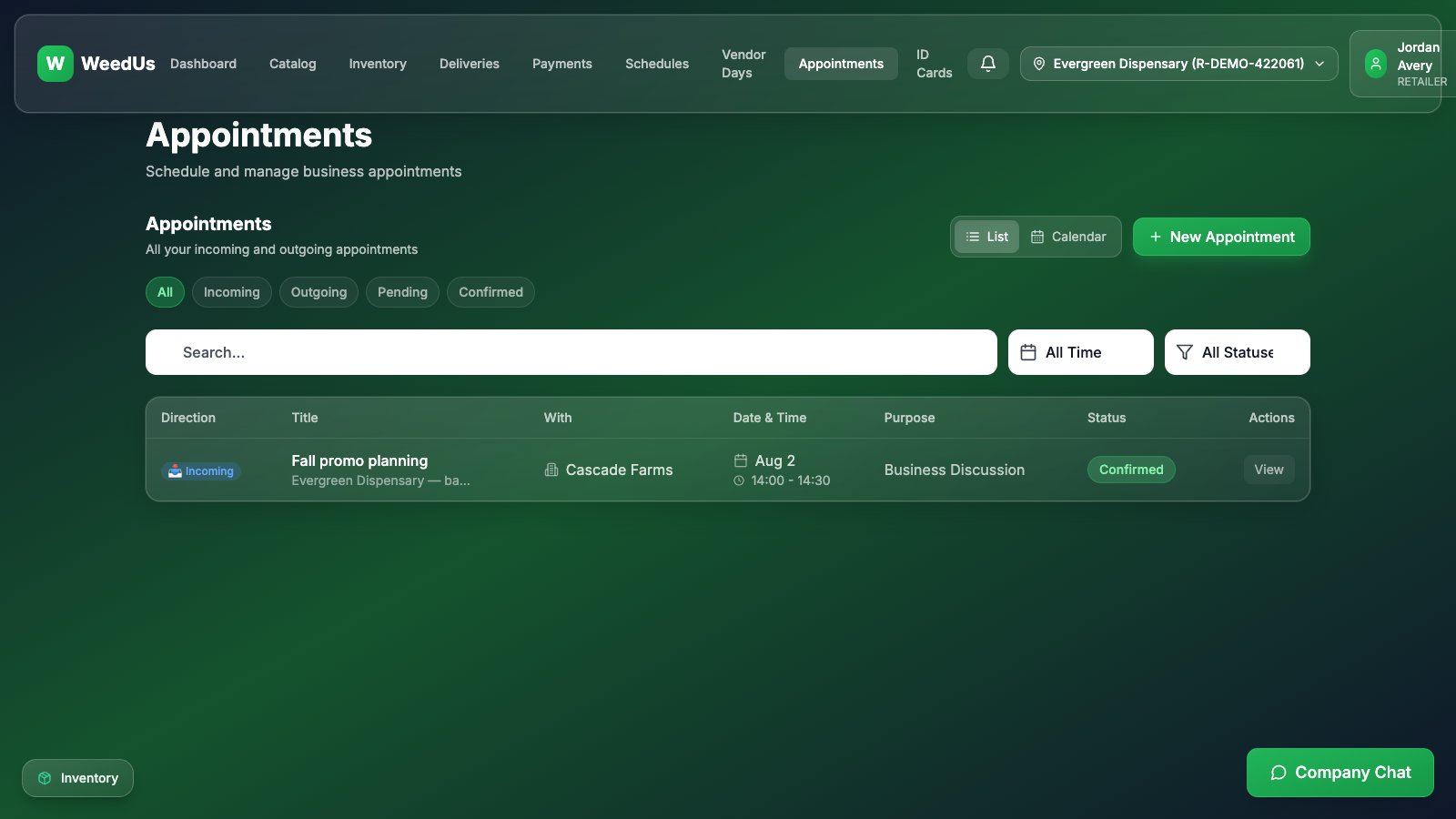Open the Payments nav item
Viewport: 1456px width, 819px height.
(x=562, y=64)
